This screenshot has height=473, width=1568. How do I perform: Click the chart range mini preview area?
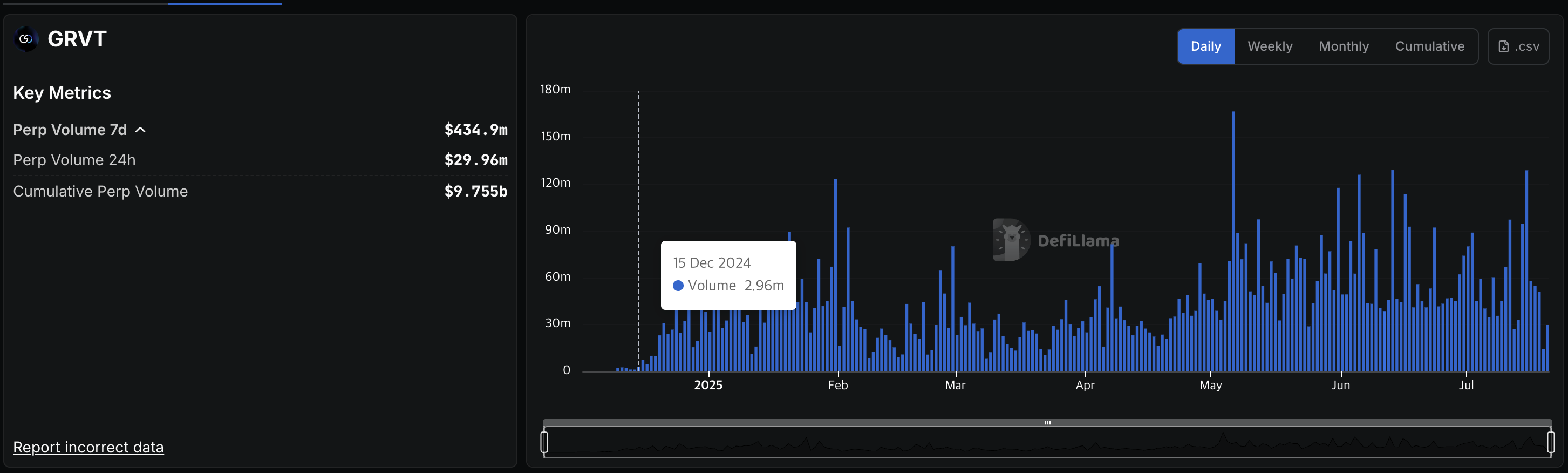click(x=1047, y=442)
